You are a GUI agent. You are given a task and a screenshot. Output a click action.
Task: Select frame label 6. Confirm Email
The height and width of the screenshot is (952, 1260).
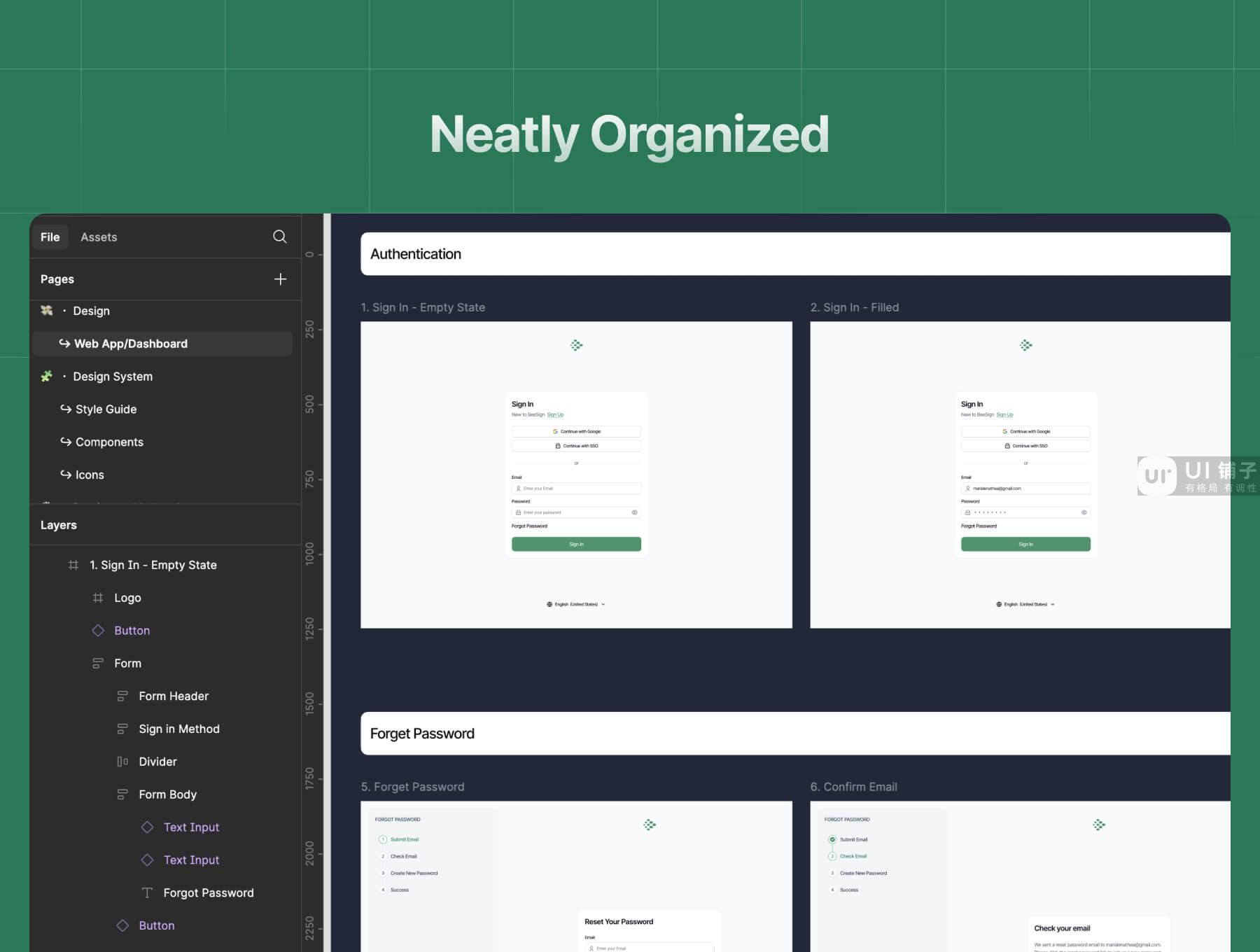click(853, 787)
